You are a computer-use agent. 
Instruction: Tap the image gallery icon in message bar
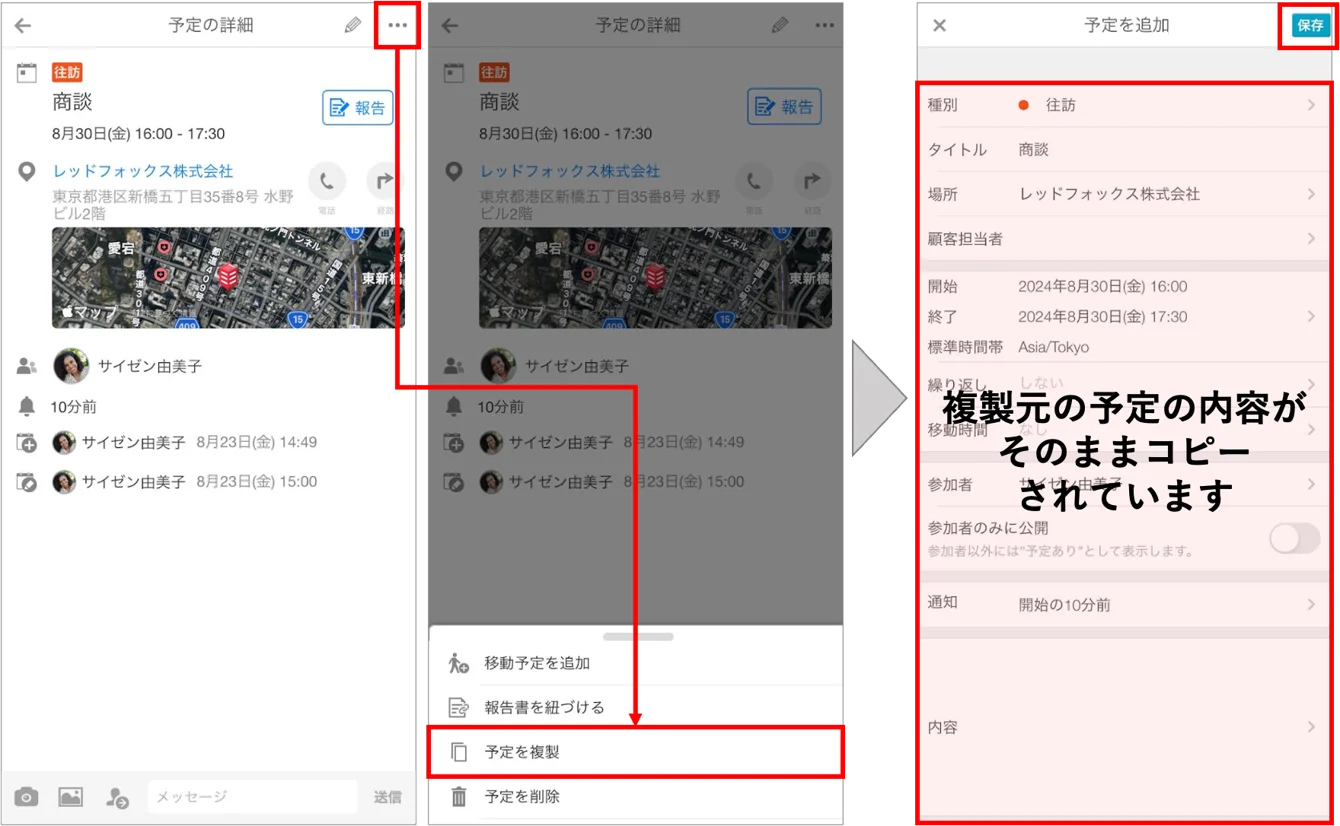70,797
